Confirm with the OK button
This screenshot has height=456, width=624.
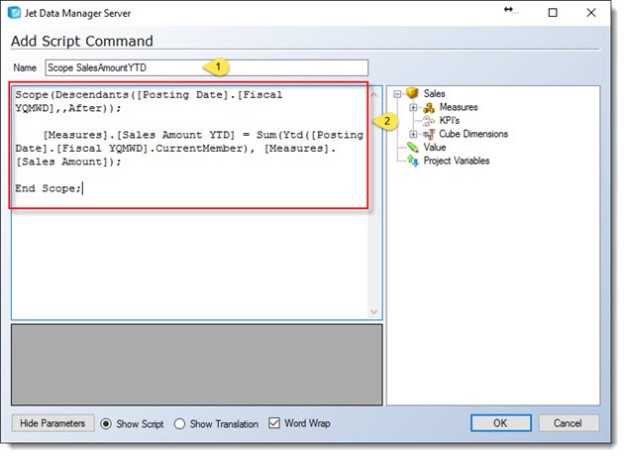click(x=501, y=423)
